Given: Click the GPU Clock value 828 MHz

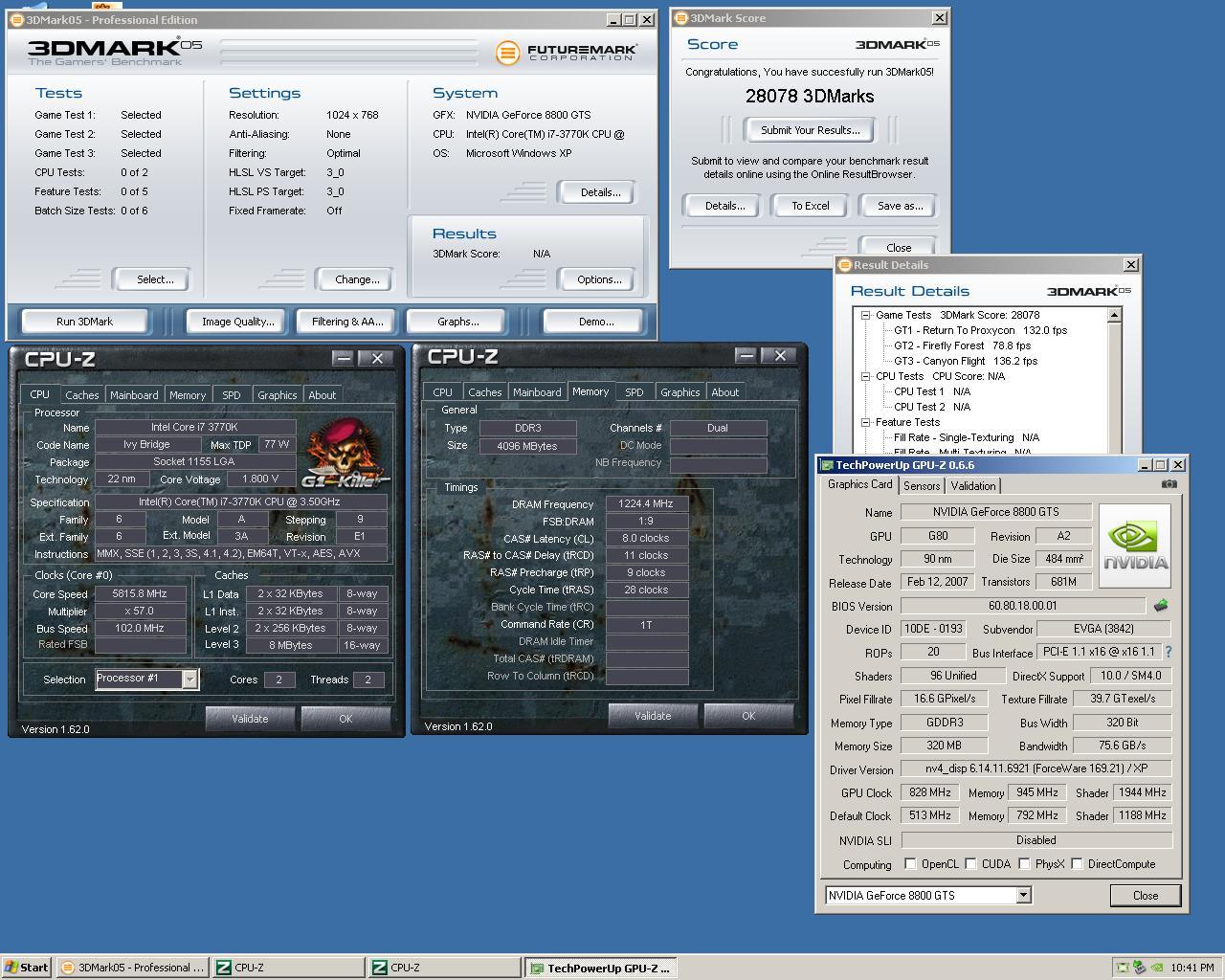Looking at the screenshot, I should click(x=930, y=792).
